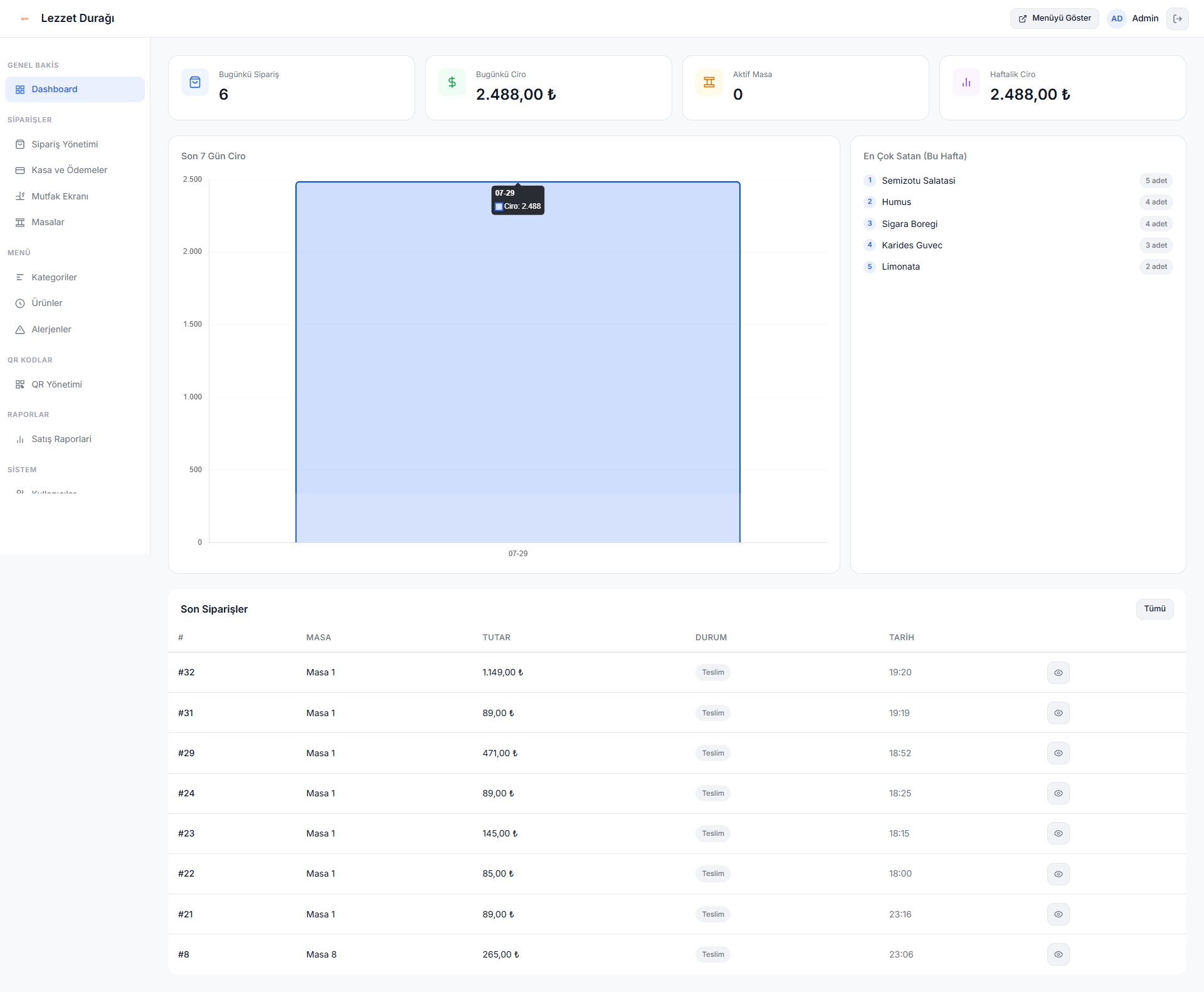Click the QR Yönetimi QR code icon
The height and width of the screenshot is (992, 1204).
(20, 384)
